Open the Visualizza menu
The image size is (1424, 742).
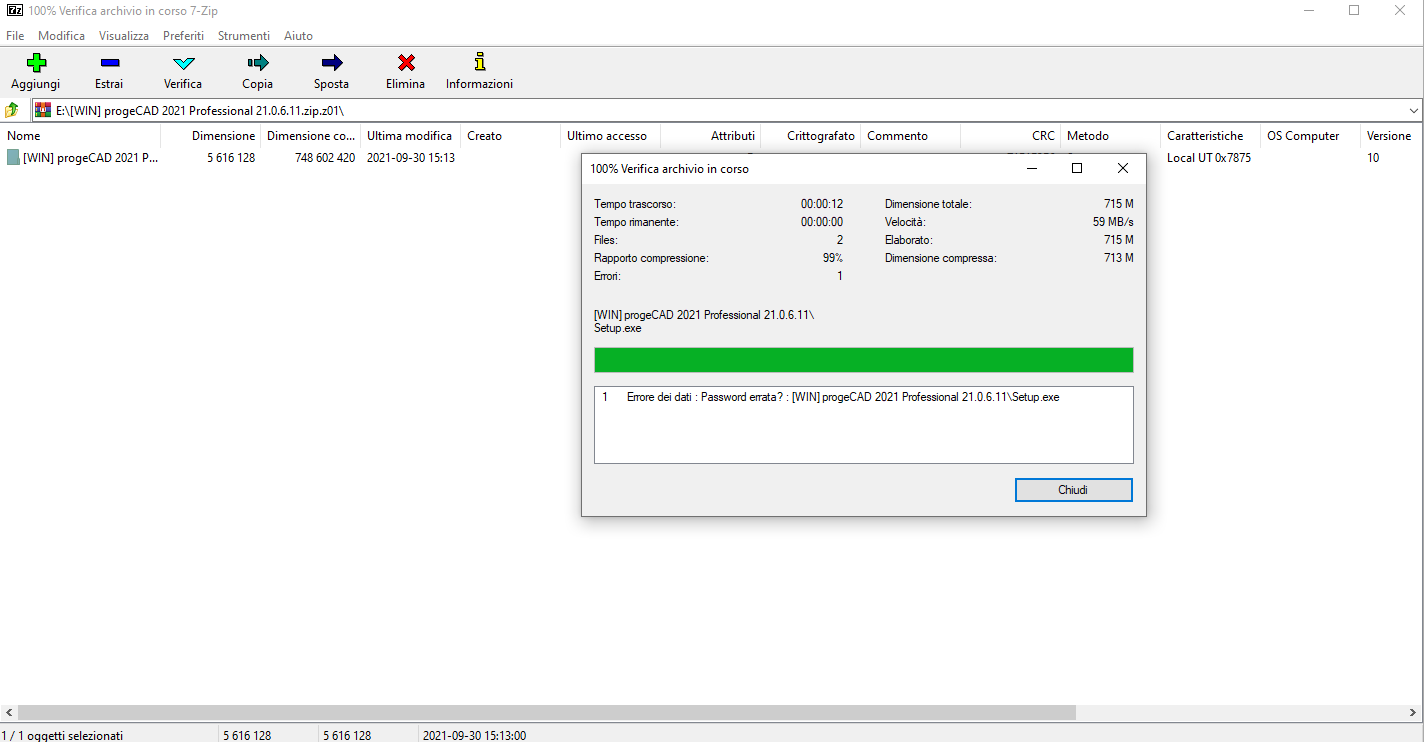[124, 35]
